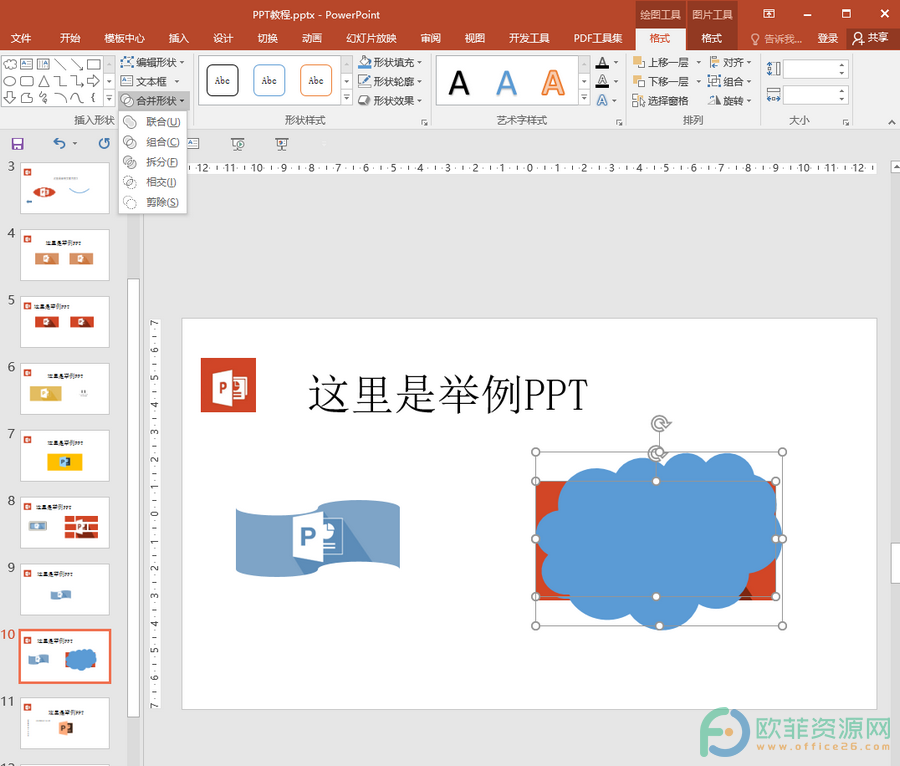Select the right arrow shape
Screen dimensions: 900x766
[94, 81]
